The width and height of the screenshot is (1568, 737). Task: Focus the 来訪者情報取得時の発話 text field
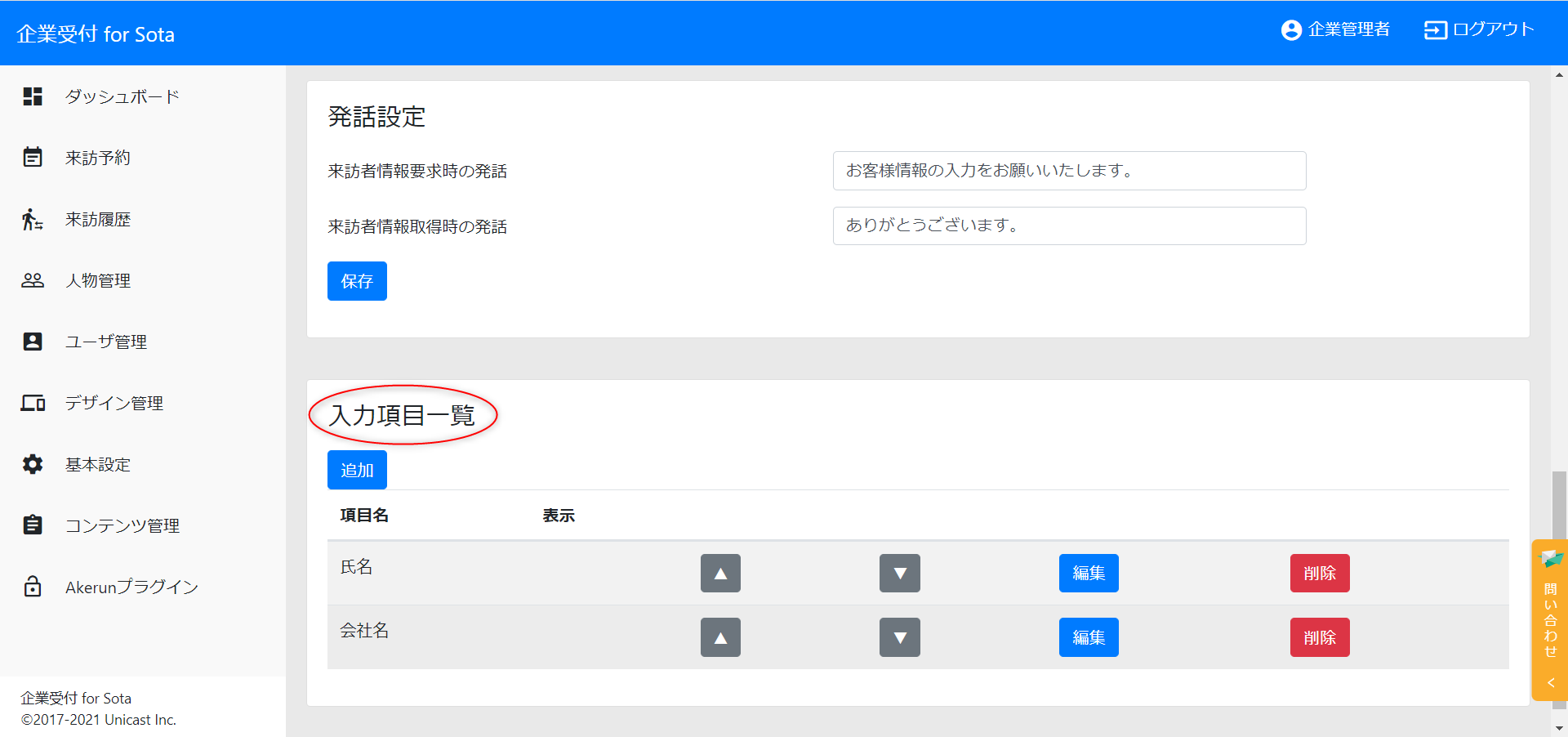coord(1069,226)
